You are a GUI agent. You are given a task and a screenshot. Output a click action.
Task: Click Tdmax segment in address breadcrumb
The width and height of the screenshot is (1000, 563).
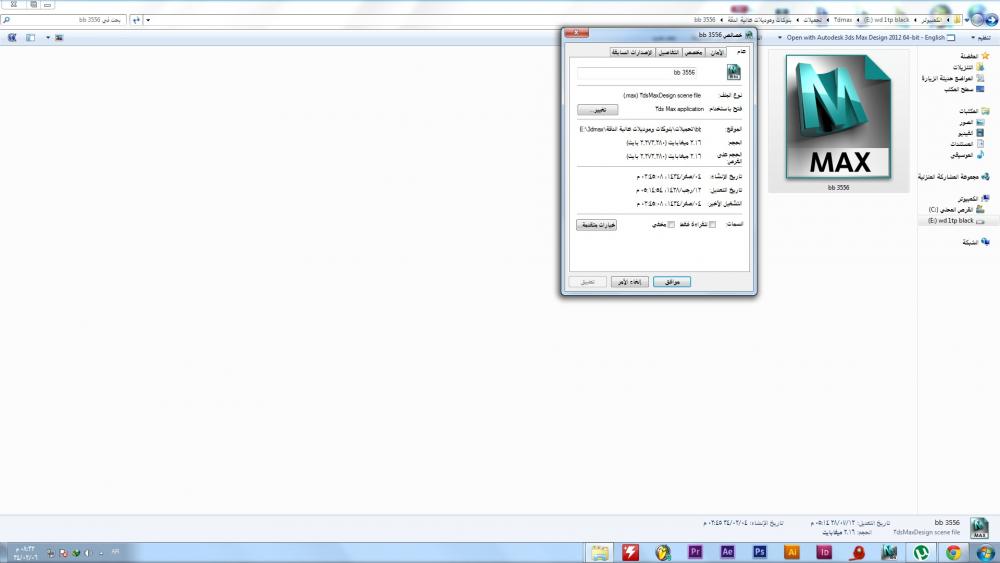click(x=842, y=20)
